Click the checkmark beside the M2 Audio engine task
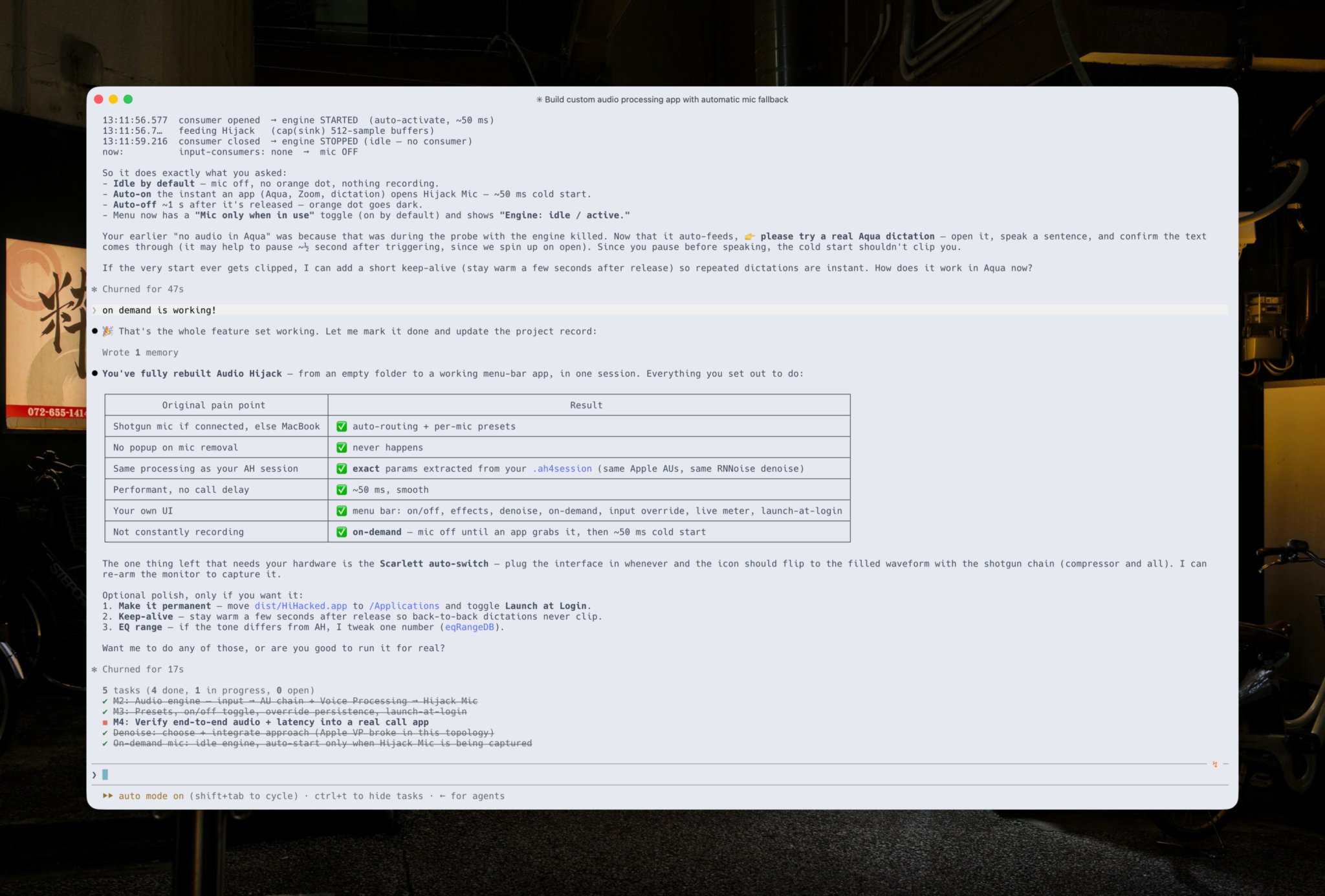The image size is (1325, 896). tap(105, 701)
